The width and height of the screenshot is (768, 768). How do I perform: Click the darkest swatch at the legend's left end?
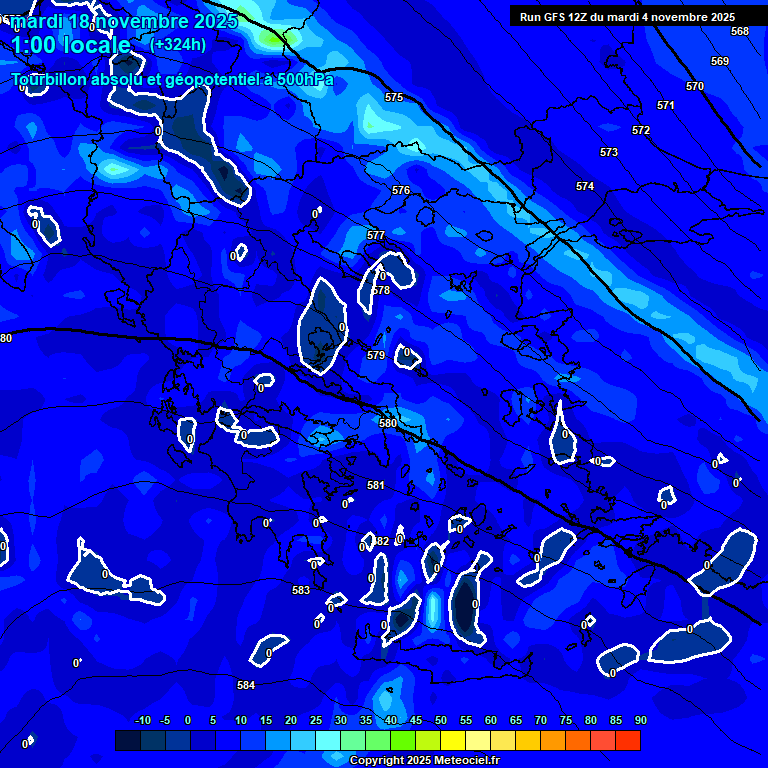(128, 740)
